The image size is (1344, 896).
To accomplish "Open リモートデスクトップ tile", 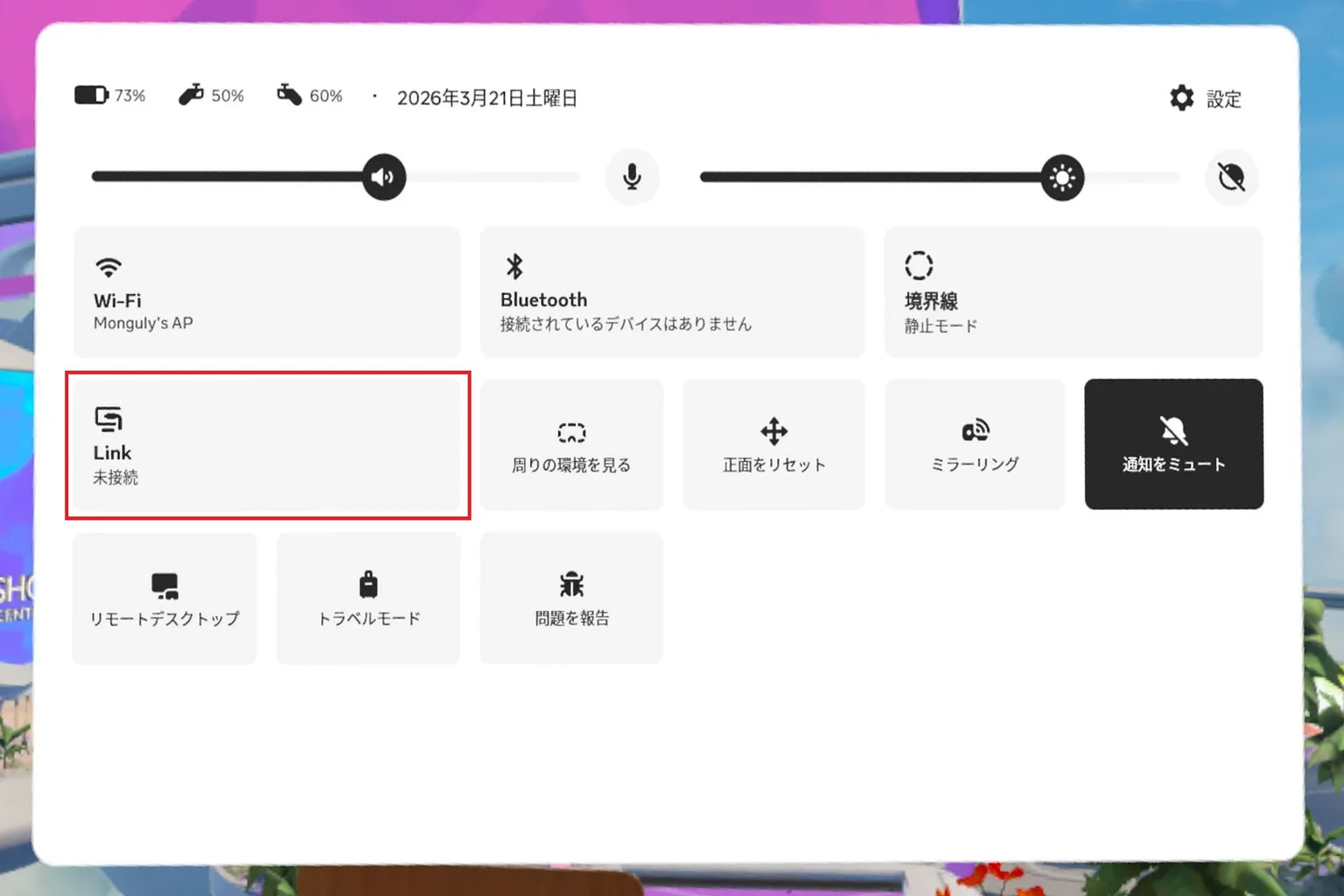I will (164, 598).
